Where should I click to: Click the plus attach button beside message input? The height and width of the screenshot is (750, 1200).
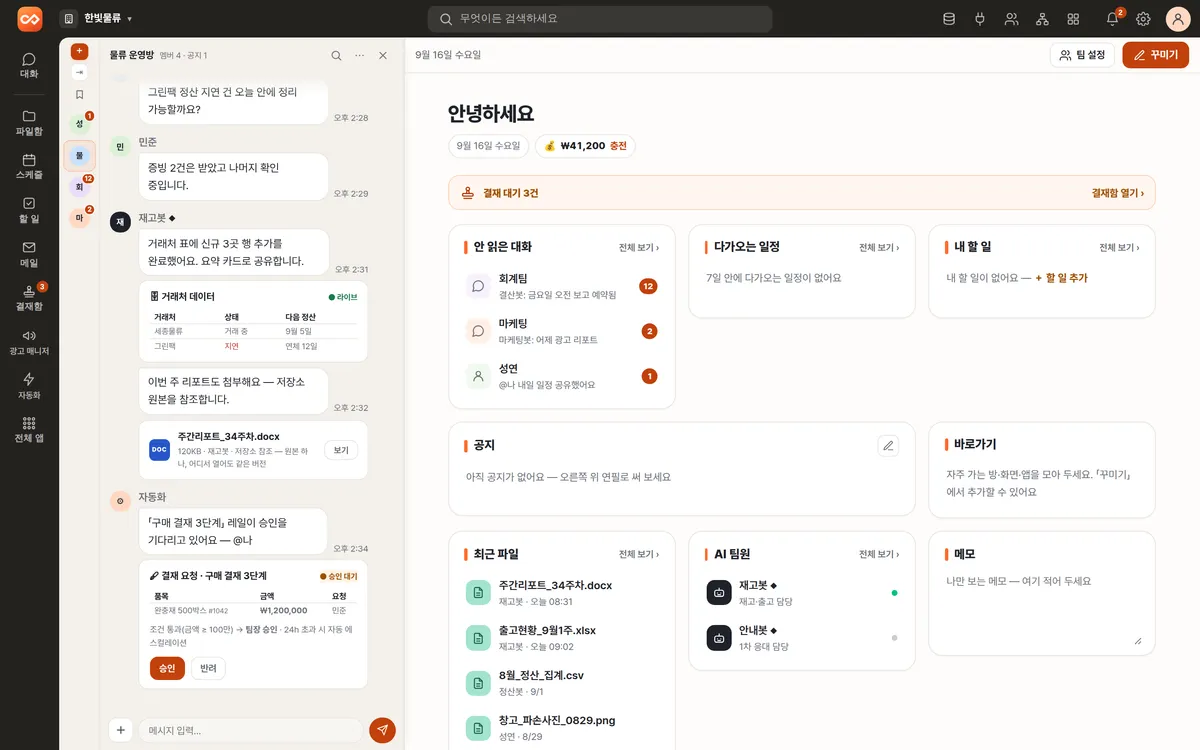[x=121, y=730]
